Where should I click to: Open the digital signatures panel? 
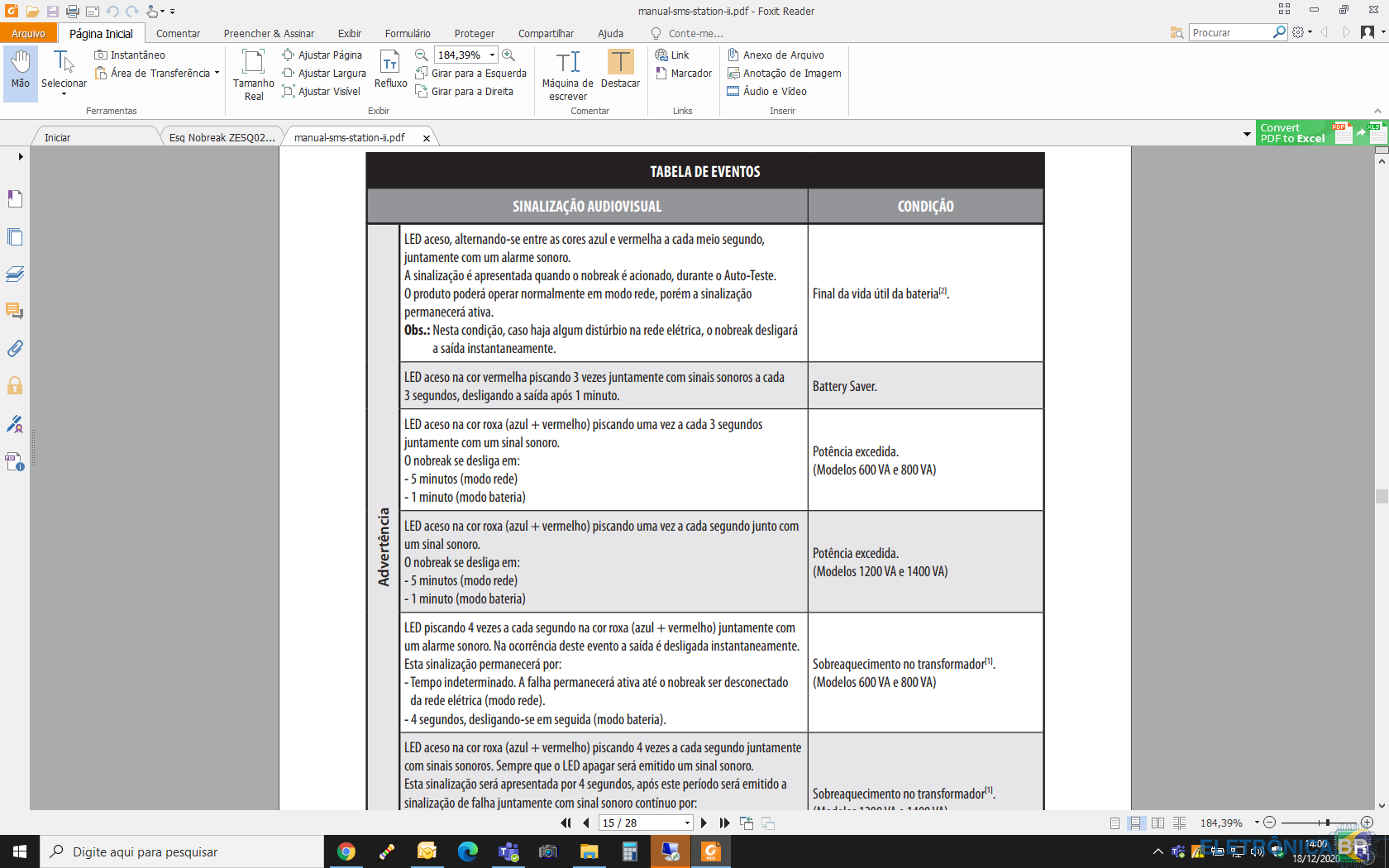[15, 424]
